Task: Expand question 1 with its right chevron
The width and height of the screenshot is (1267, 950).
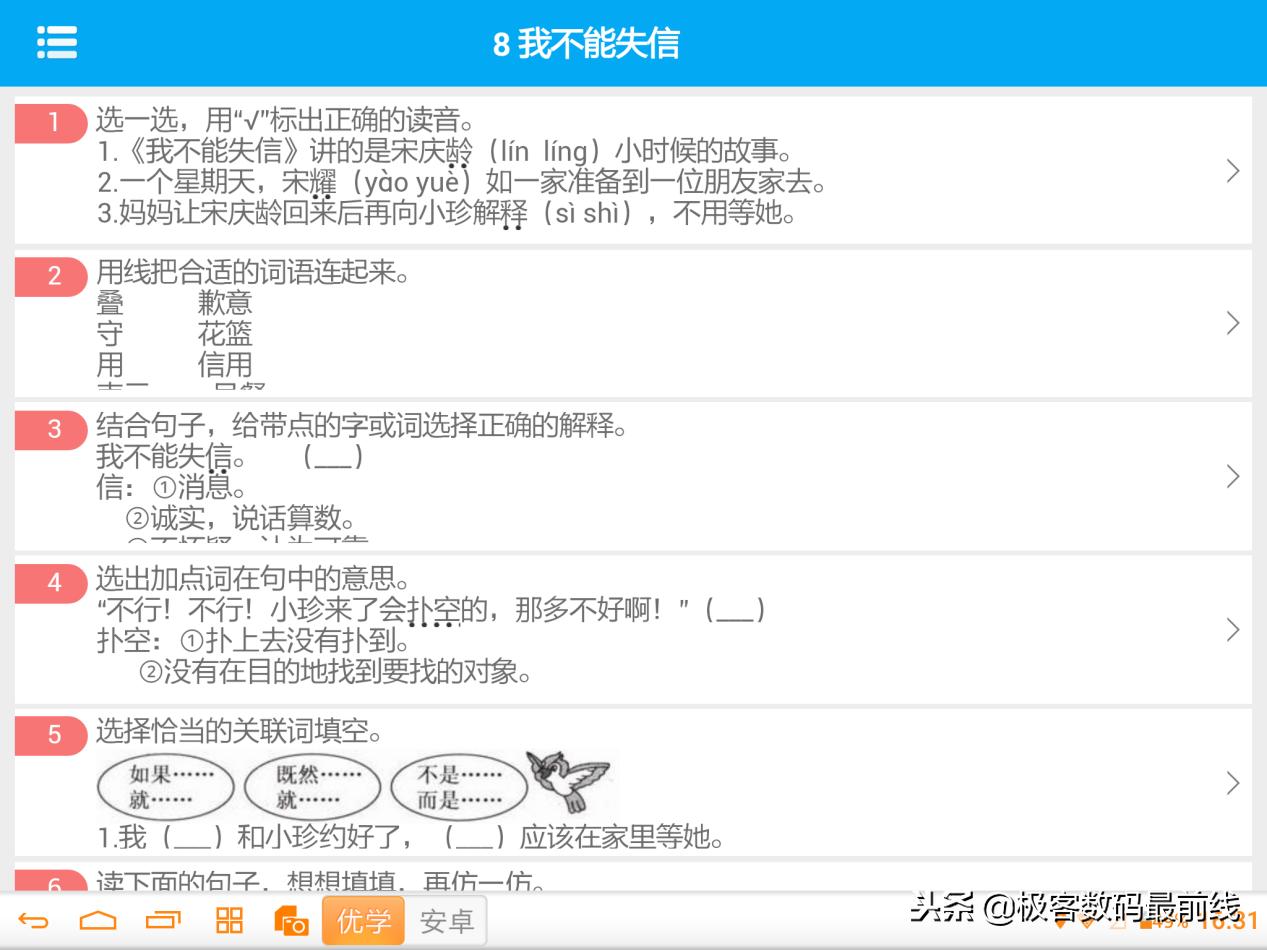Action: tap(1232, 170)
